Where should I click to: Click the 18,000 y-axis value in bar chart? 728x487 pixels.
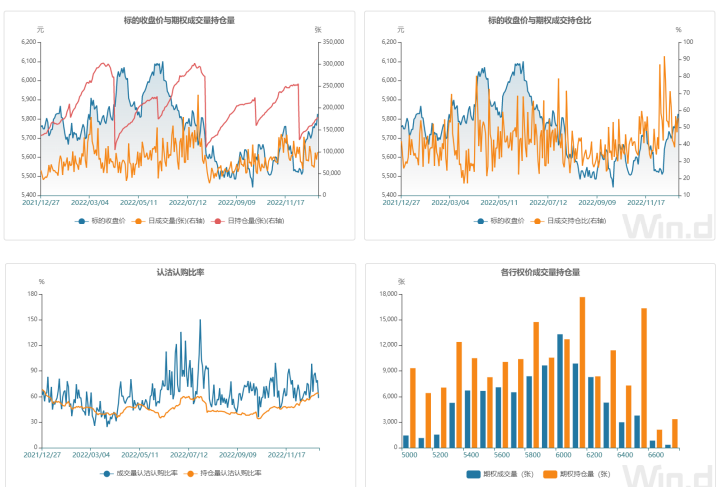[389, 294]
